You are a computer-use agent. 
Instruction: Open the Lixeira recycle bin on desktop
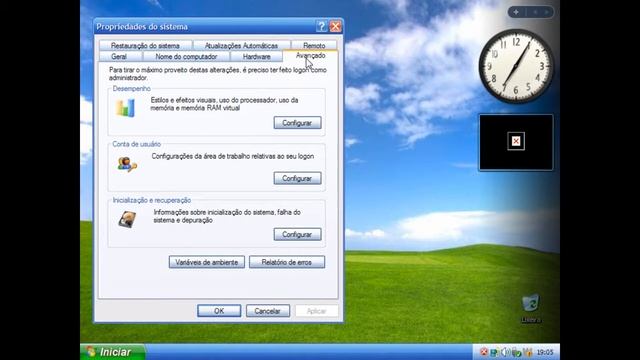531,309
